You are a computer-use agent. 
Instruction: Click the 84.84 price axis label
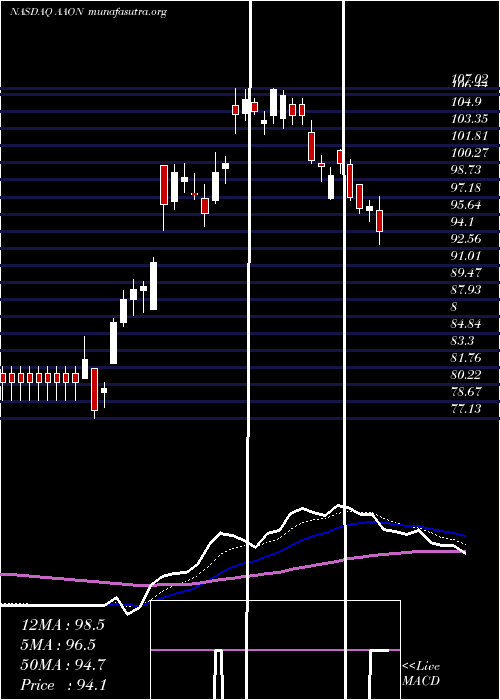click(x=467, y=324)
